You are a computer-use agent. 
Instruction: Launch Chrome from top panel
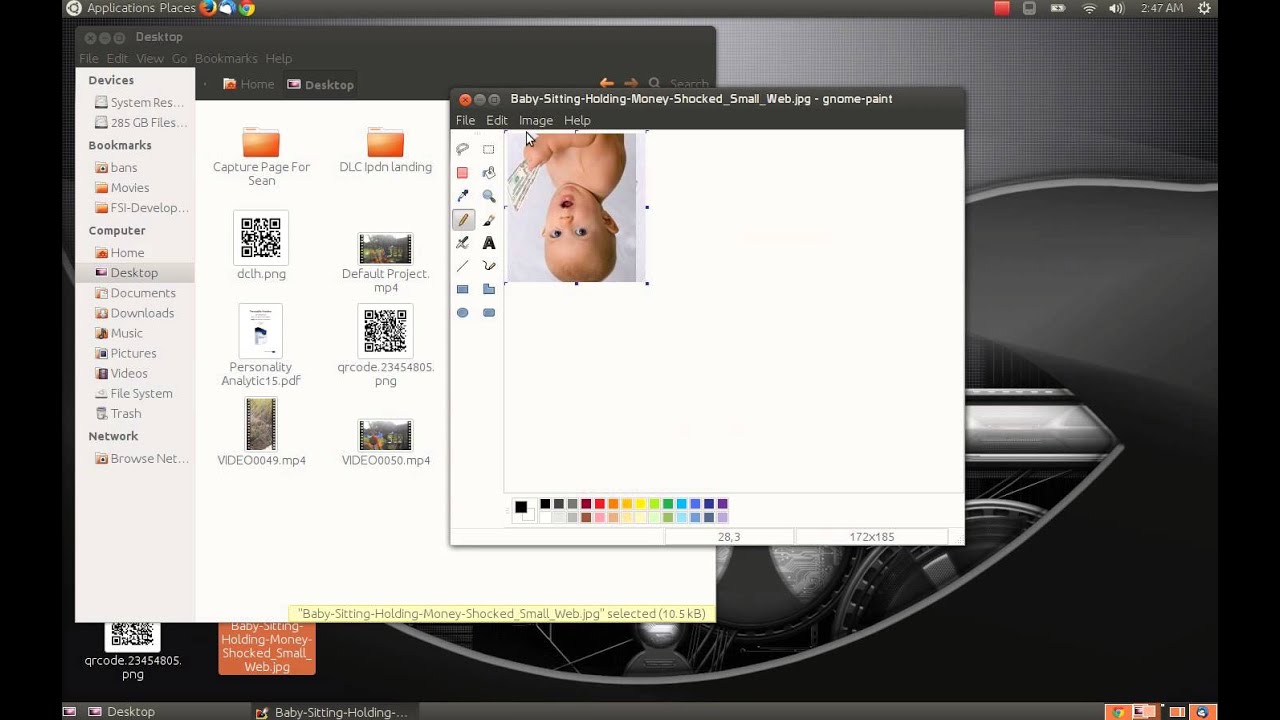(246, 8)
